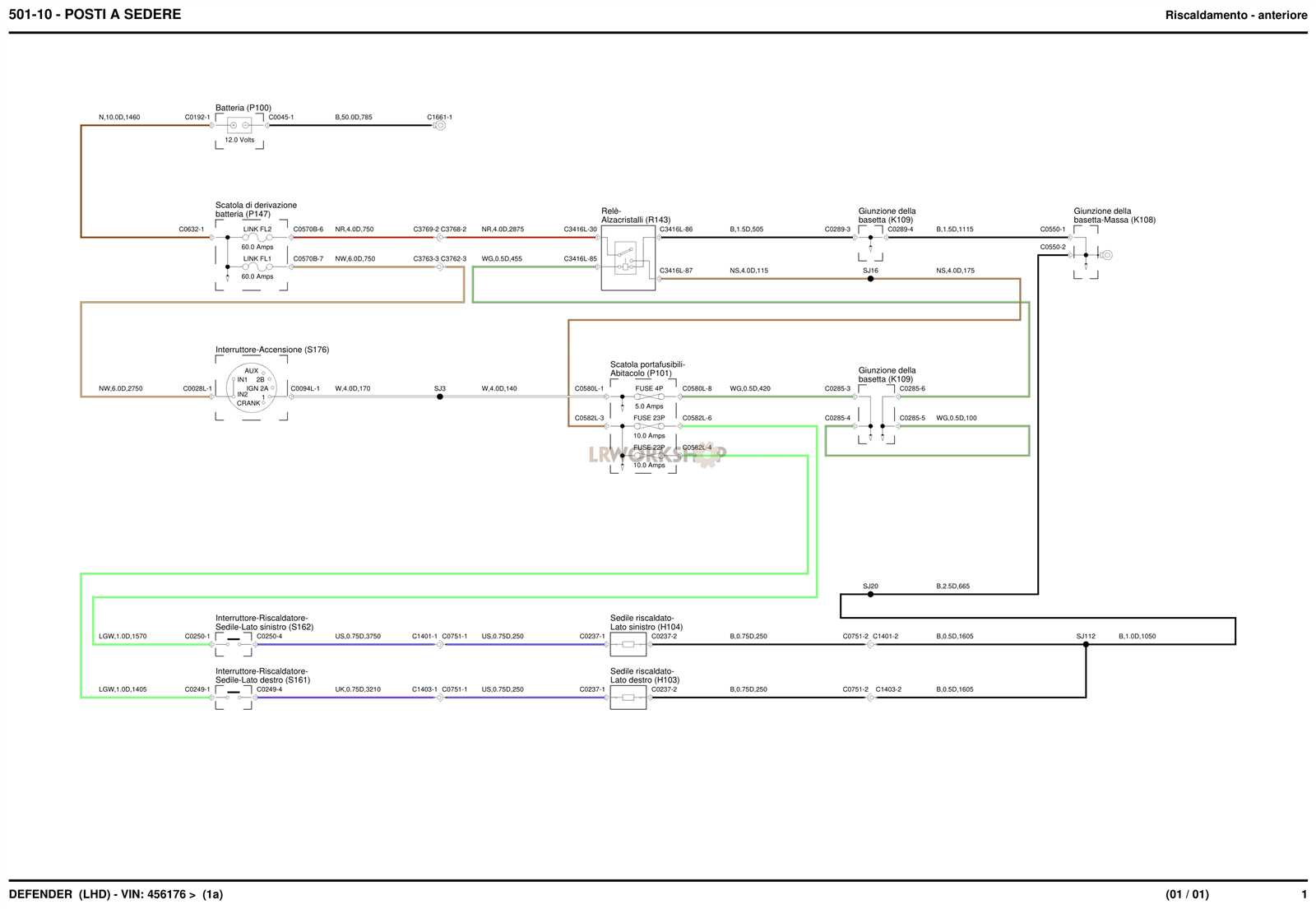
Task: Select the SJ20 splice dot
Action: pyautogui.click(x=870, y=594)
